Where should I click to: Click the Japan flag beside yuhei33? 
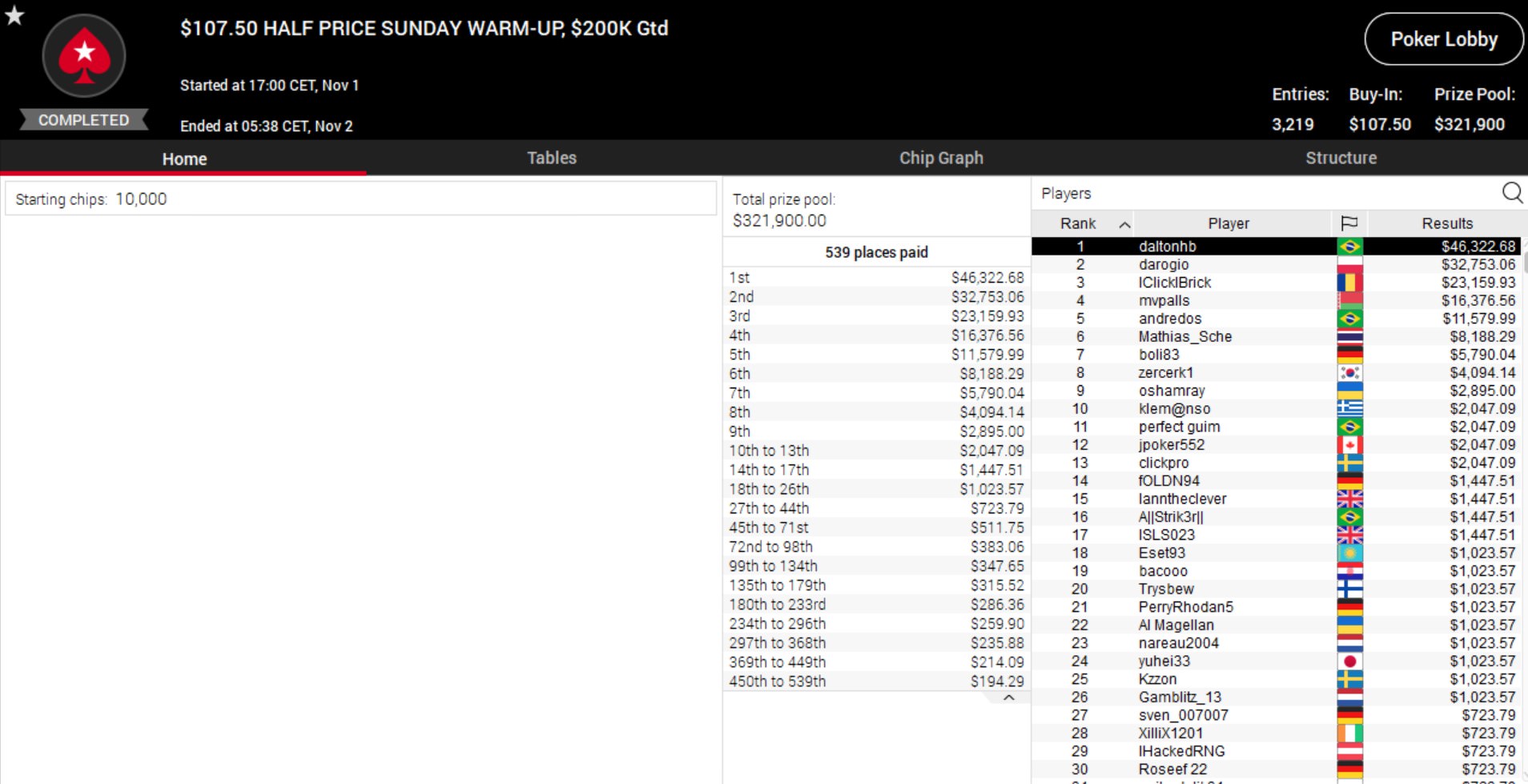point(1349,661)
